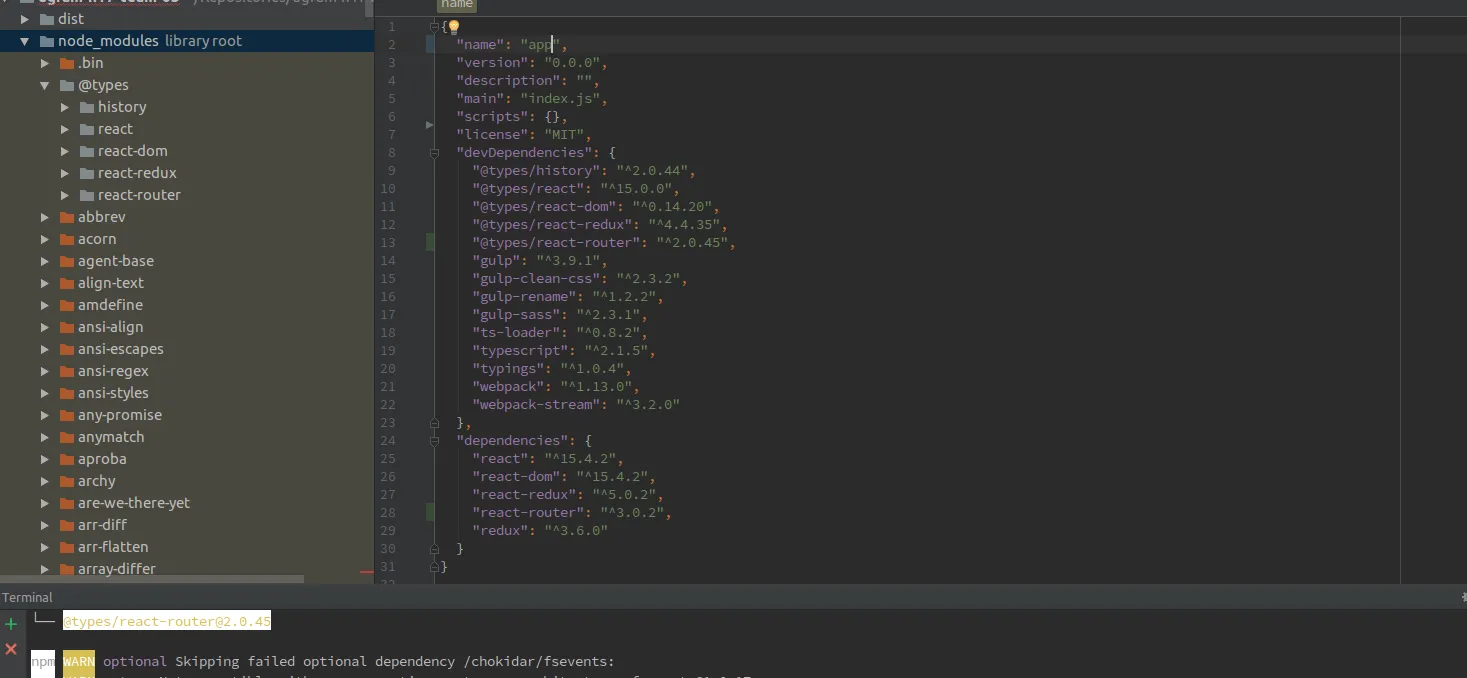Click the history folder icon

(87, 107)
